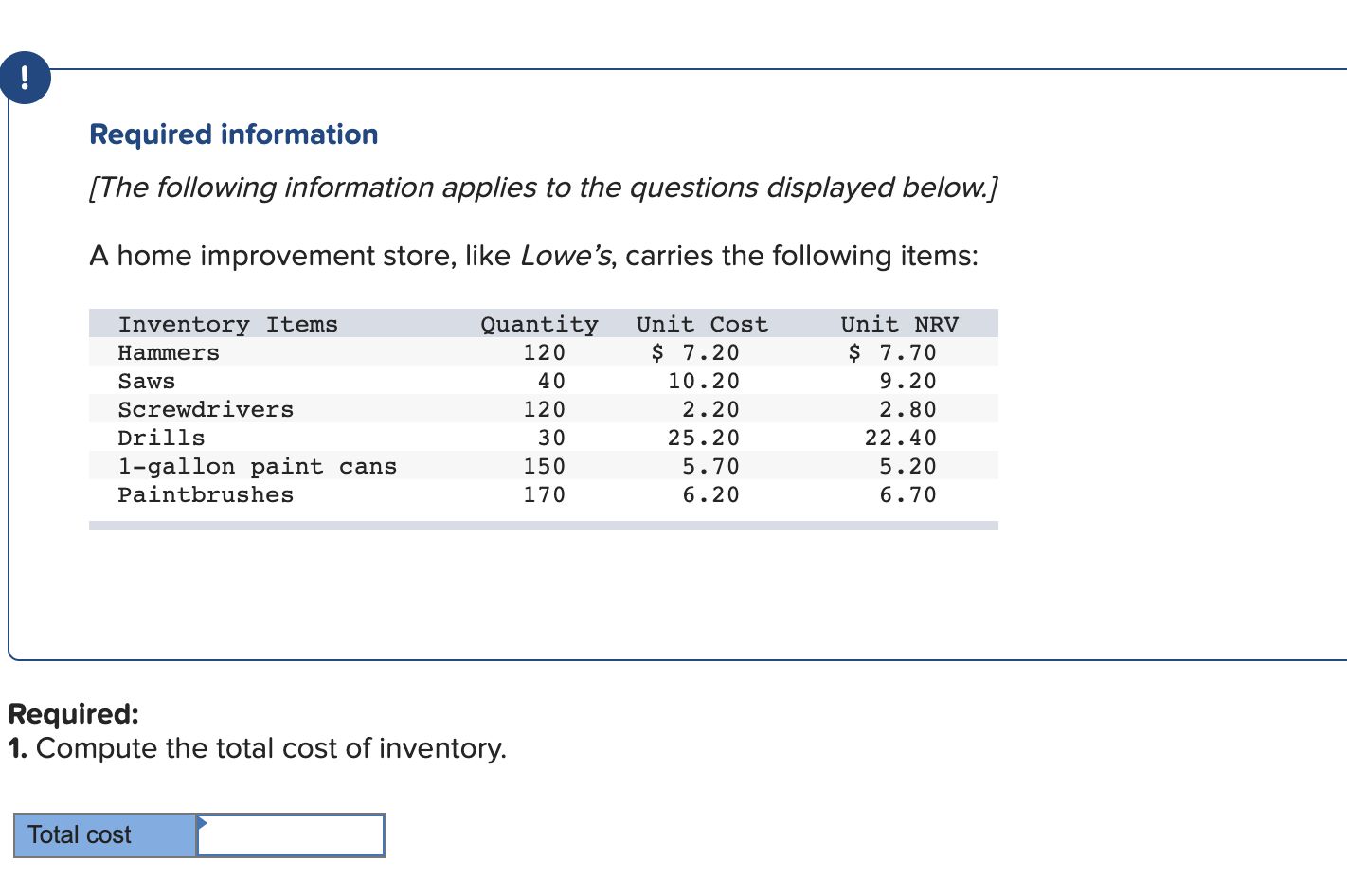Screen dimensions: 1347x896
Task: Click Paintbrushes unit cost 6.20
Action: [x=711, y=494]
